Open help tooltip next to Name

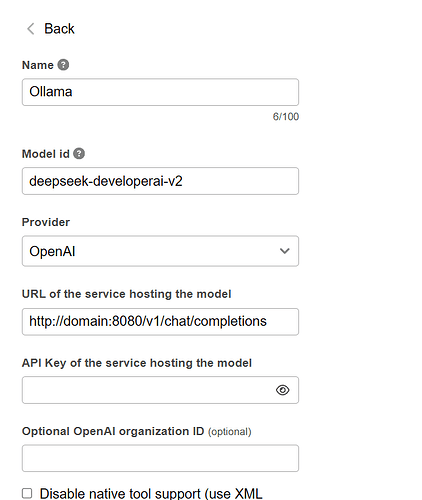click(63, 65)
